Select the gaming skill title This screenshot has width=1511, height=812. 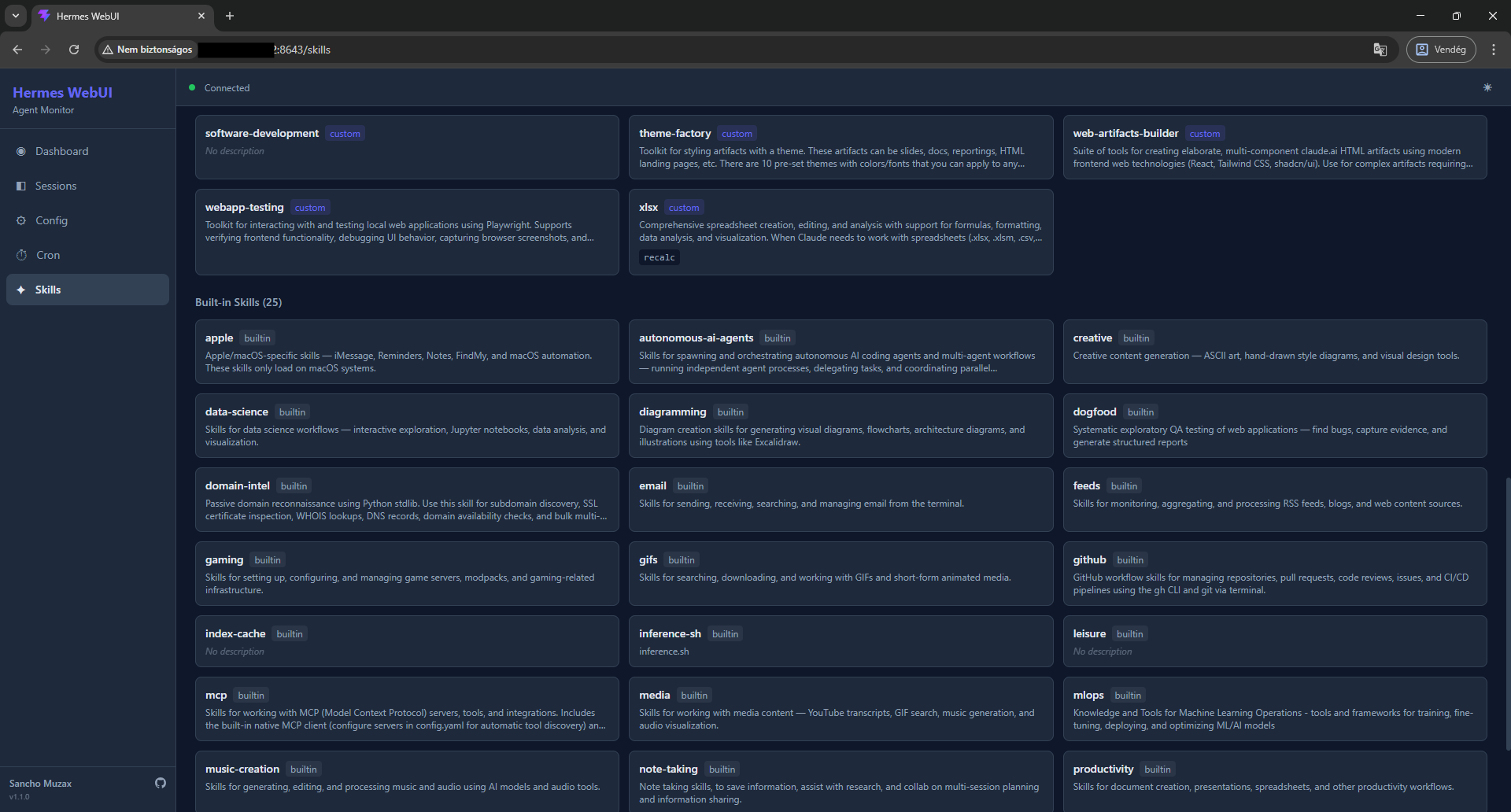(224, 559)
